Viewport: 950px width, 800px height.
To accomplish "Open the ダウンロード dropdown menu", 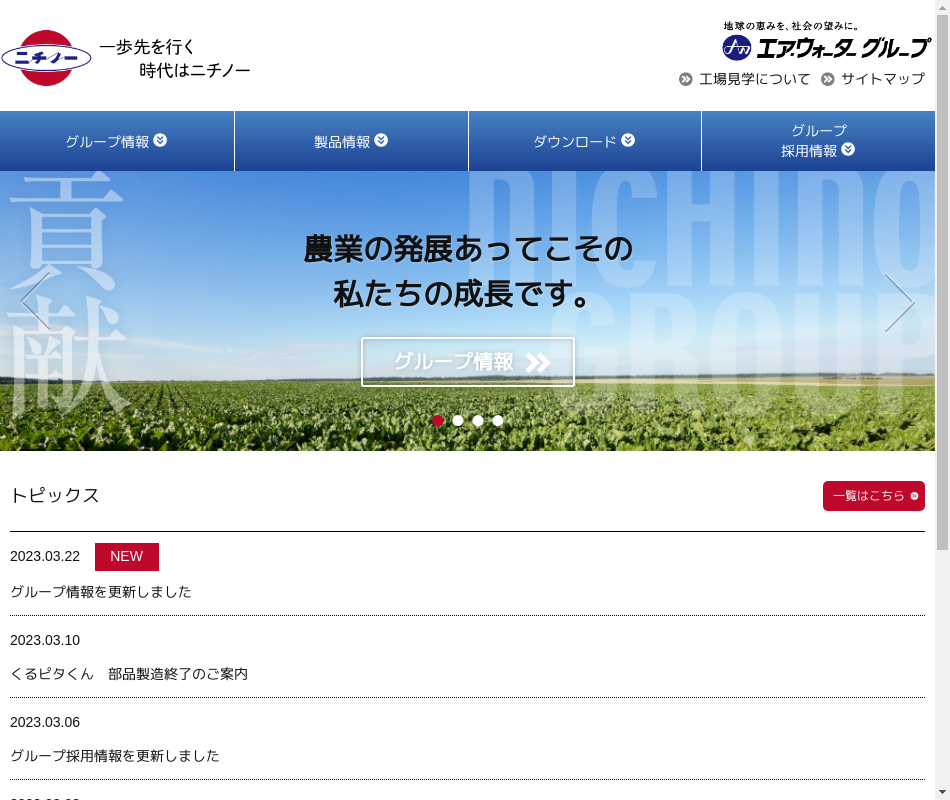I will pyautogui.click(x=584, y=141).
